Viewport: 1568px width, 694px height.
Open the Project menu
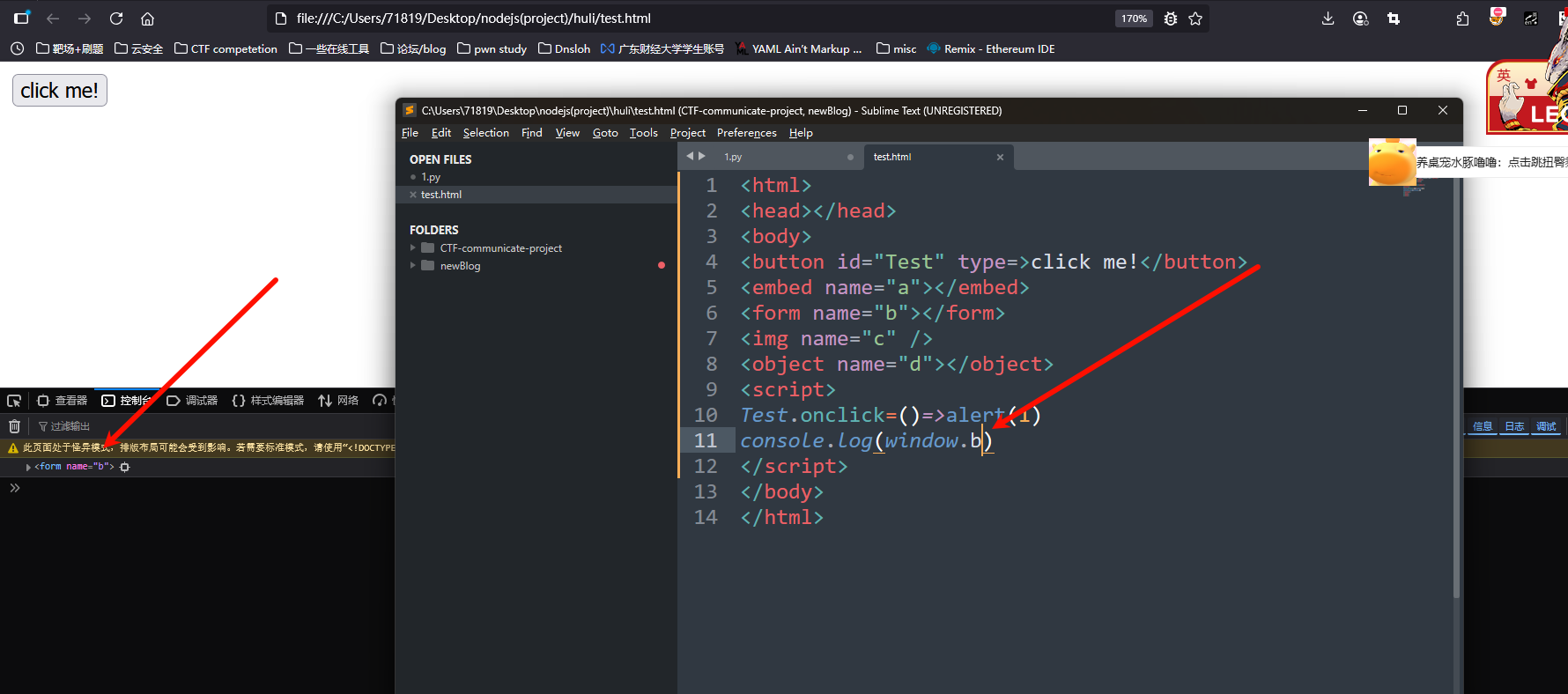click(x=688, y=133)
